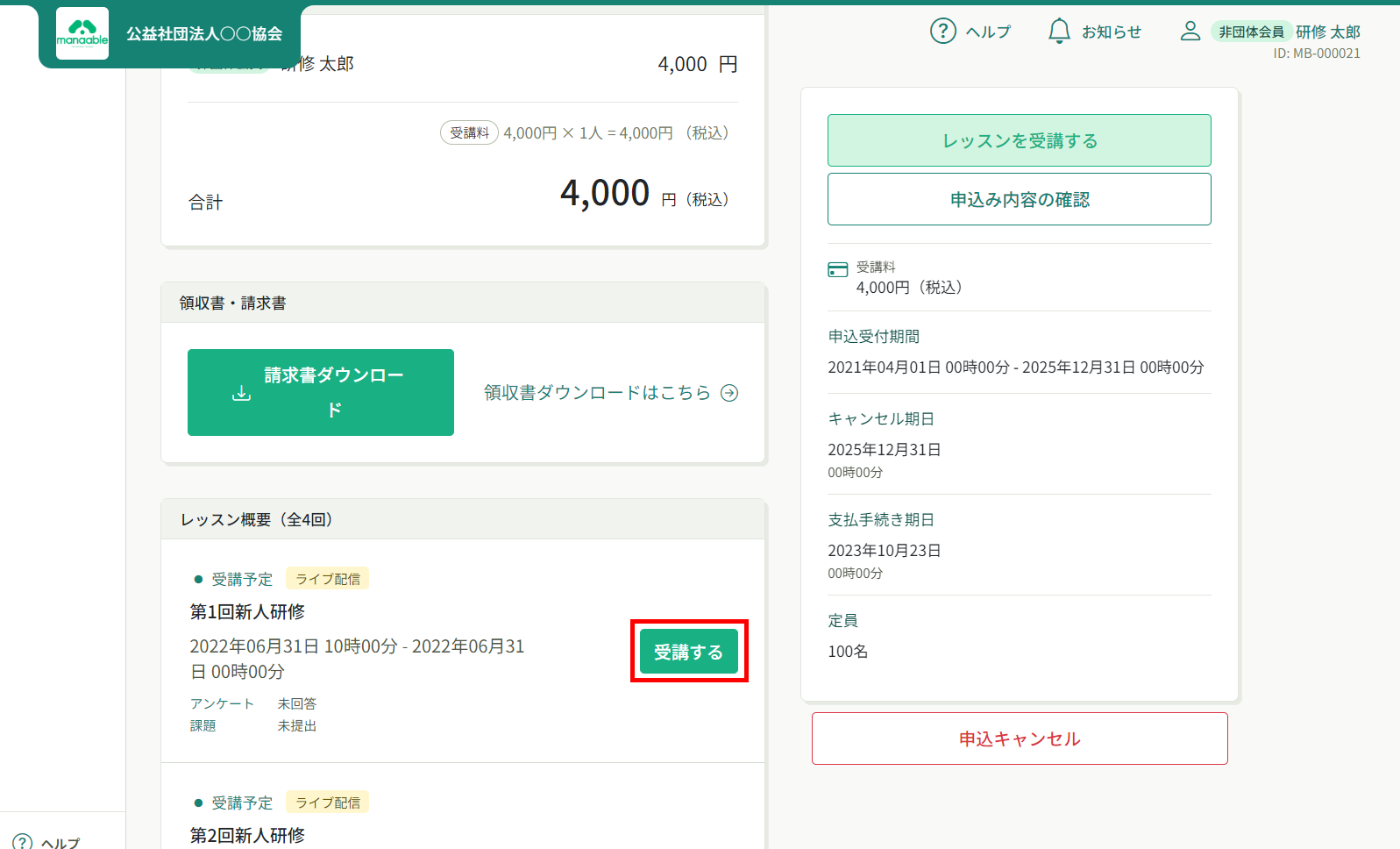Screen dimensions: 1400x849
Task: Select the 第2回新人研修 lesson title
Action: [x=247, y=835]
